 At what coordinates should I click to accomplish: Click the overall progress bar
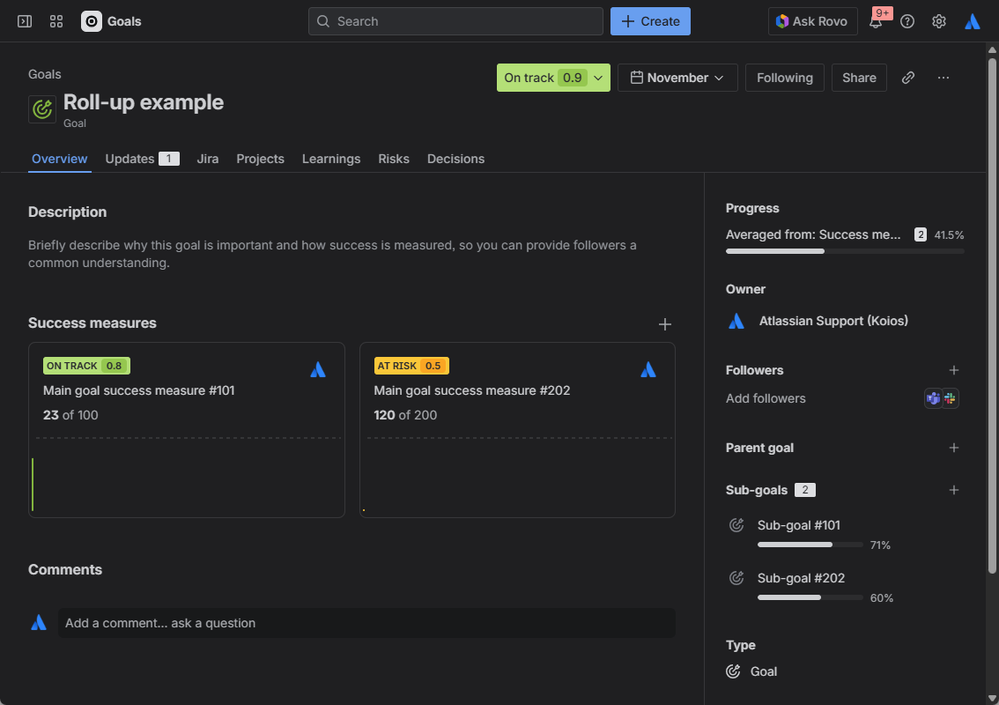point(844,252)
